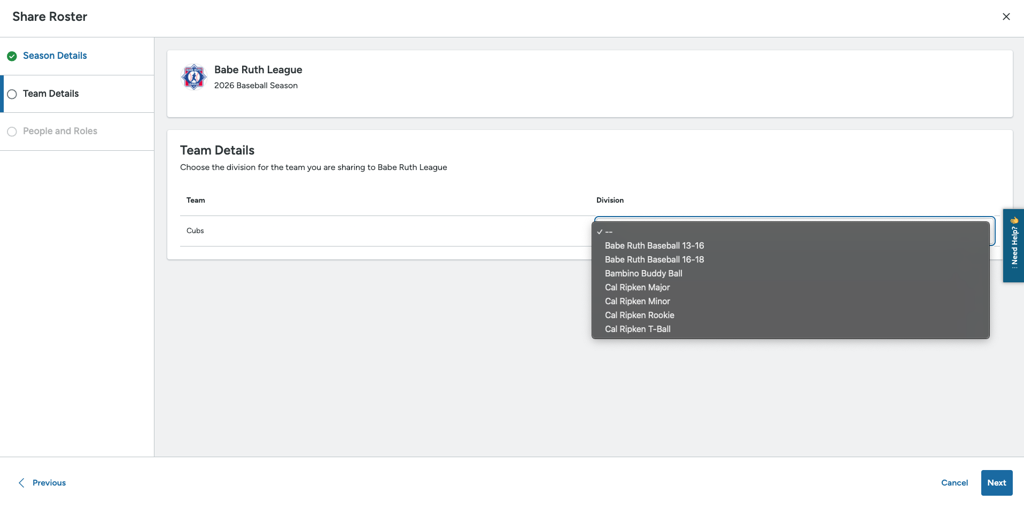Select Cal Ripken T-Ball division
The width and height of the screenshot is (1024, 508).
pyautogui.click(x=790, y=329)
